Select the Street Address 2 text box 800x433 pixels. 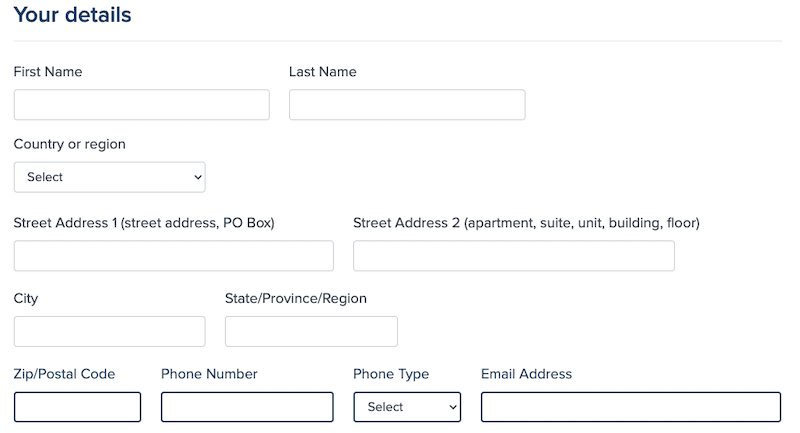tap(513, 256)
